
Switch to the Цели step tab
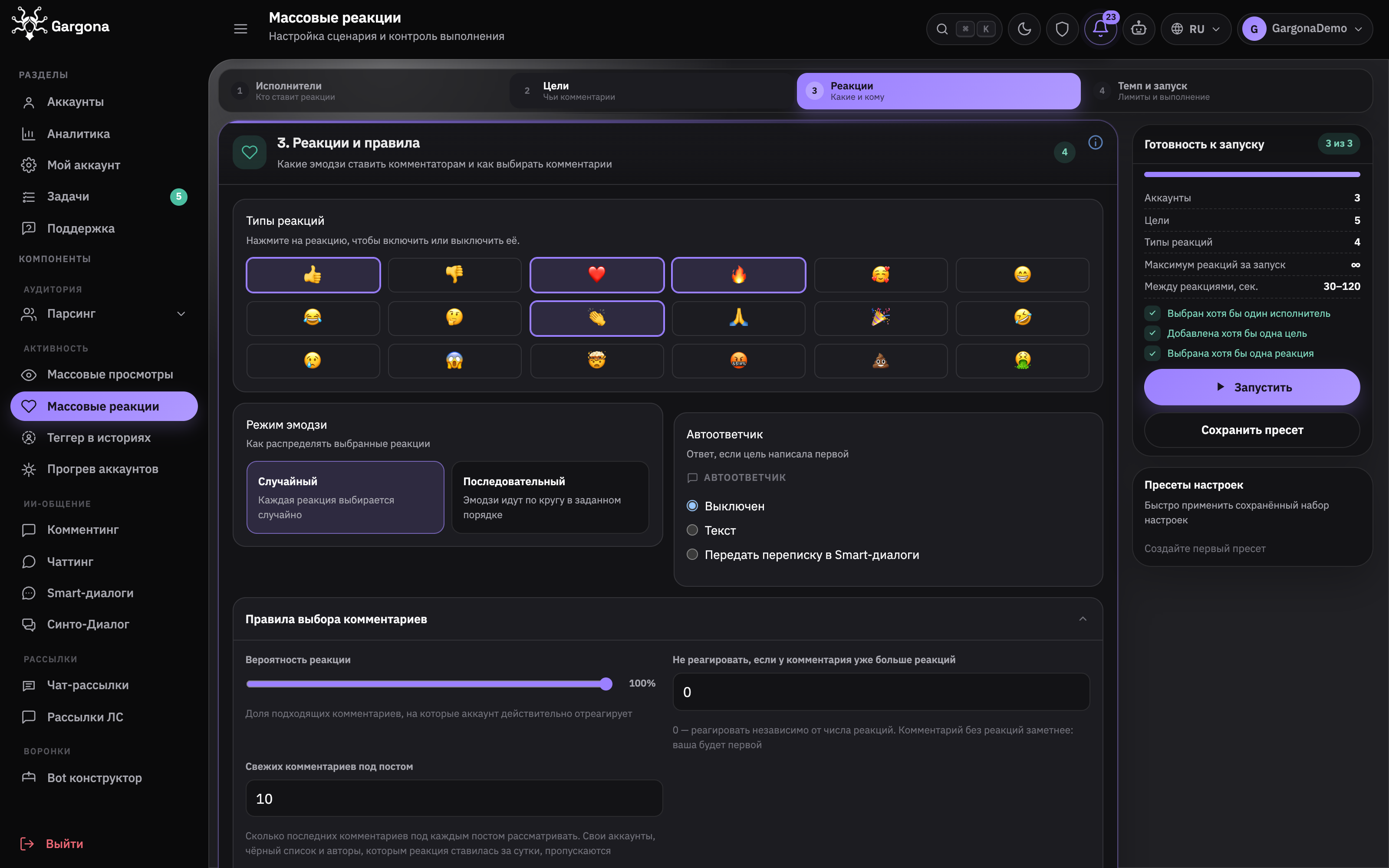(x=652, y=91)
